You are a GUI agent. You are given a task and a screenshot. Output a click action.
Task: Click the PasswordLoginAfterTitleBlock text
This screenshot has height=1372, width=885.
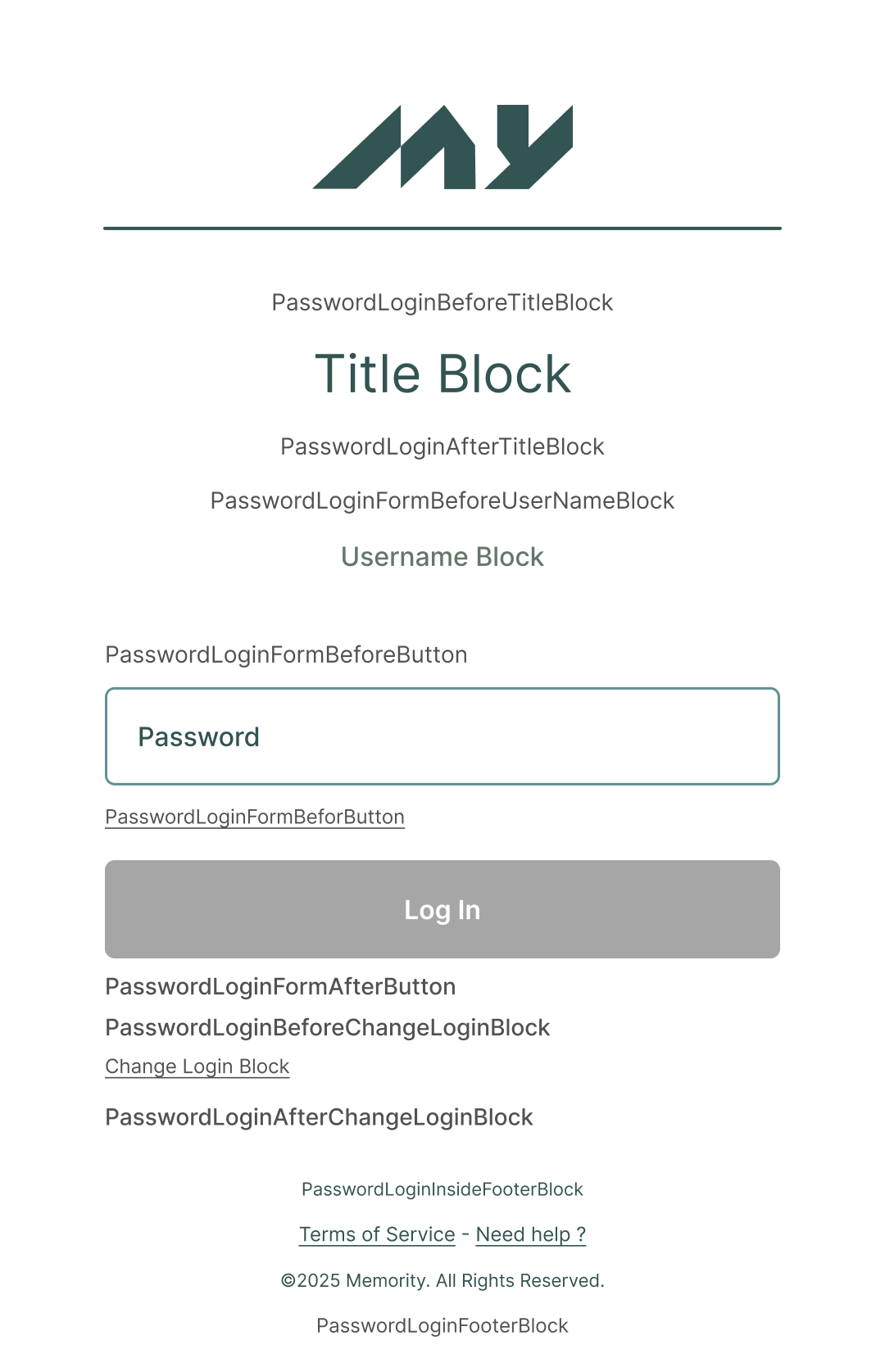[x=442, y=446]
